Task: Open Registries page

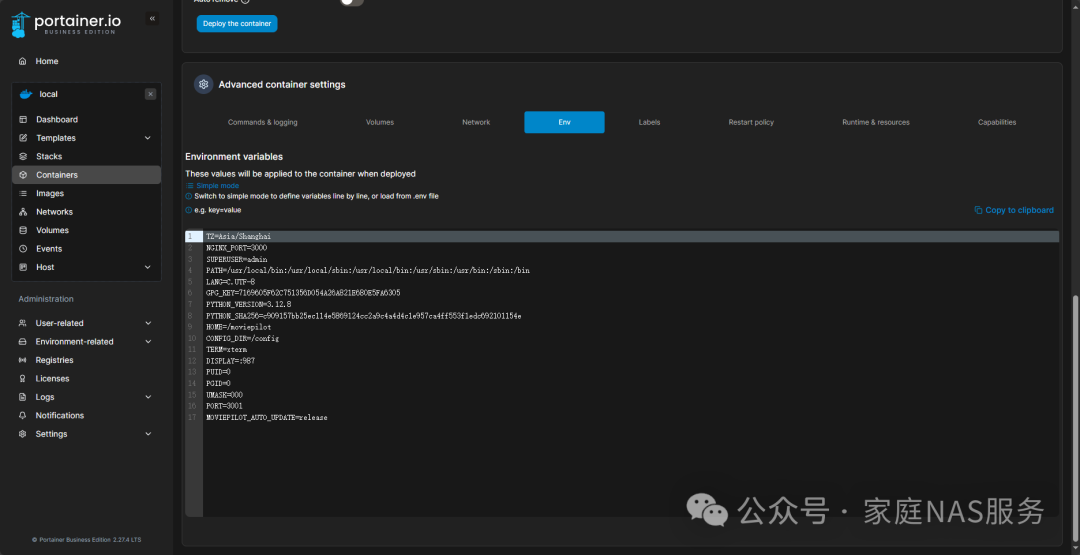Action: click(x=54, y=360)
